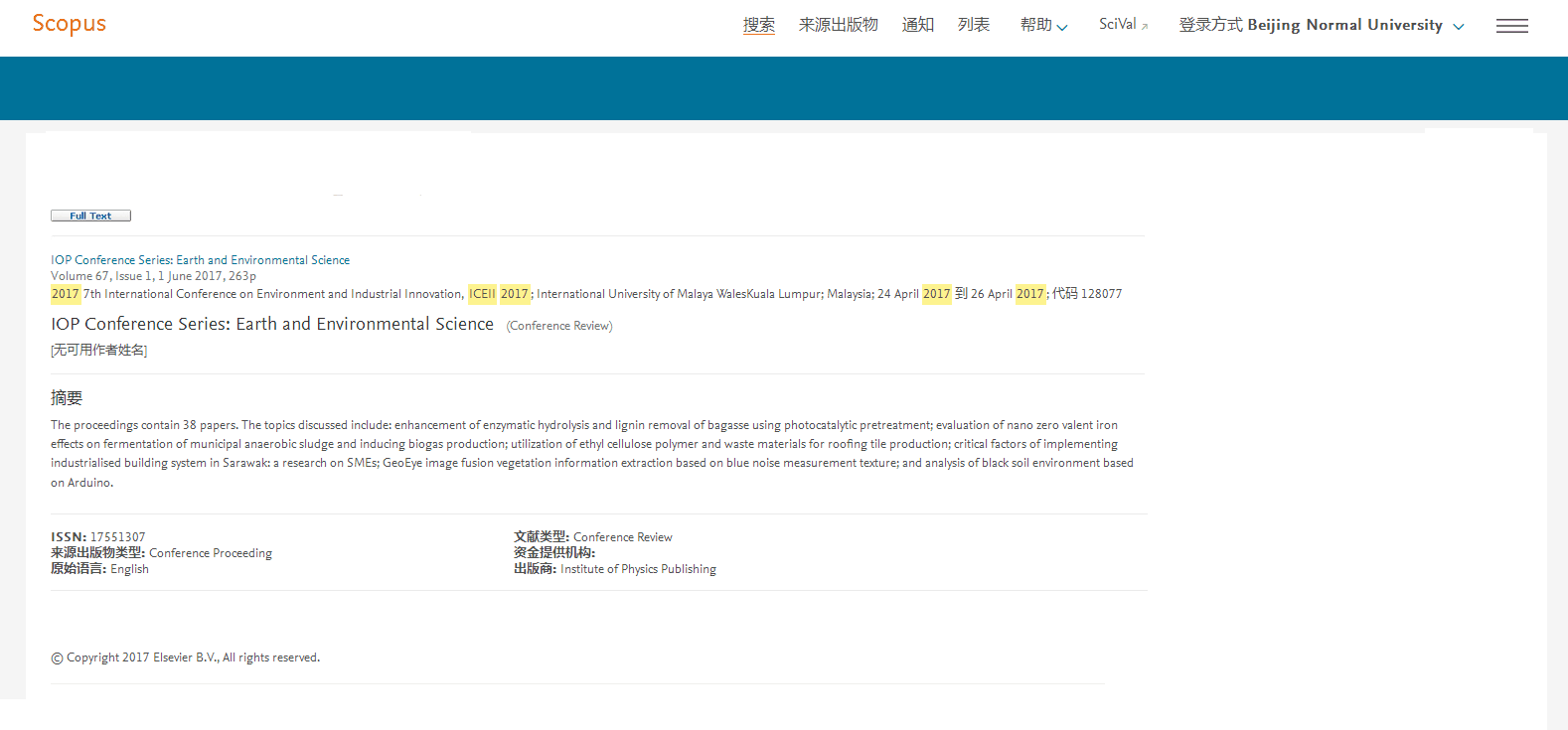Image resolution: width=1568 pixels, height=730 pixels.
Task: Click the 摘要 heading
Action: [x=67, y=398]
